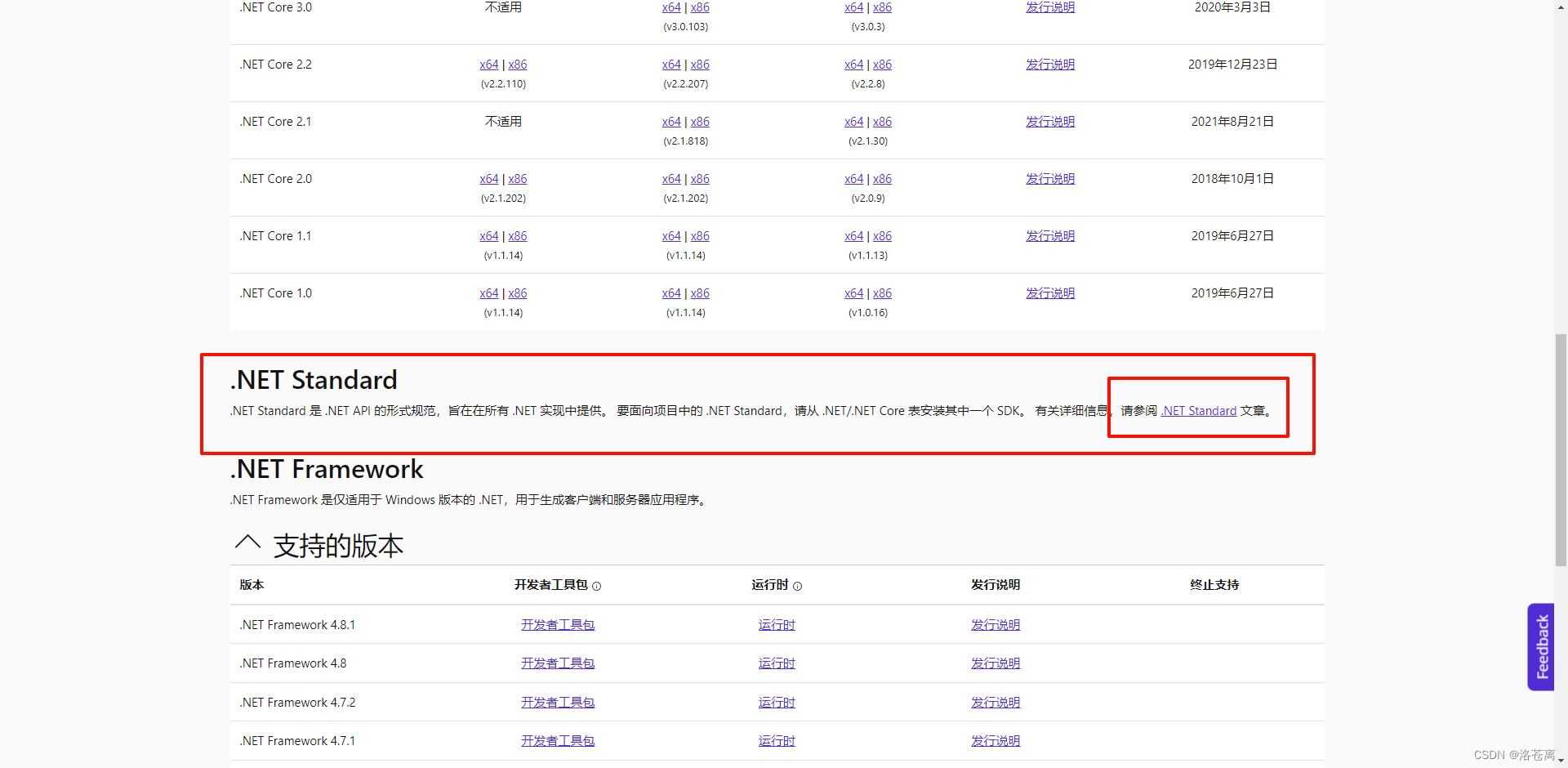Open 开发者工具包 for .NET Framework 4.8
The width and height of the screenshot is (1568, 768).
tap(558, 663)
